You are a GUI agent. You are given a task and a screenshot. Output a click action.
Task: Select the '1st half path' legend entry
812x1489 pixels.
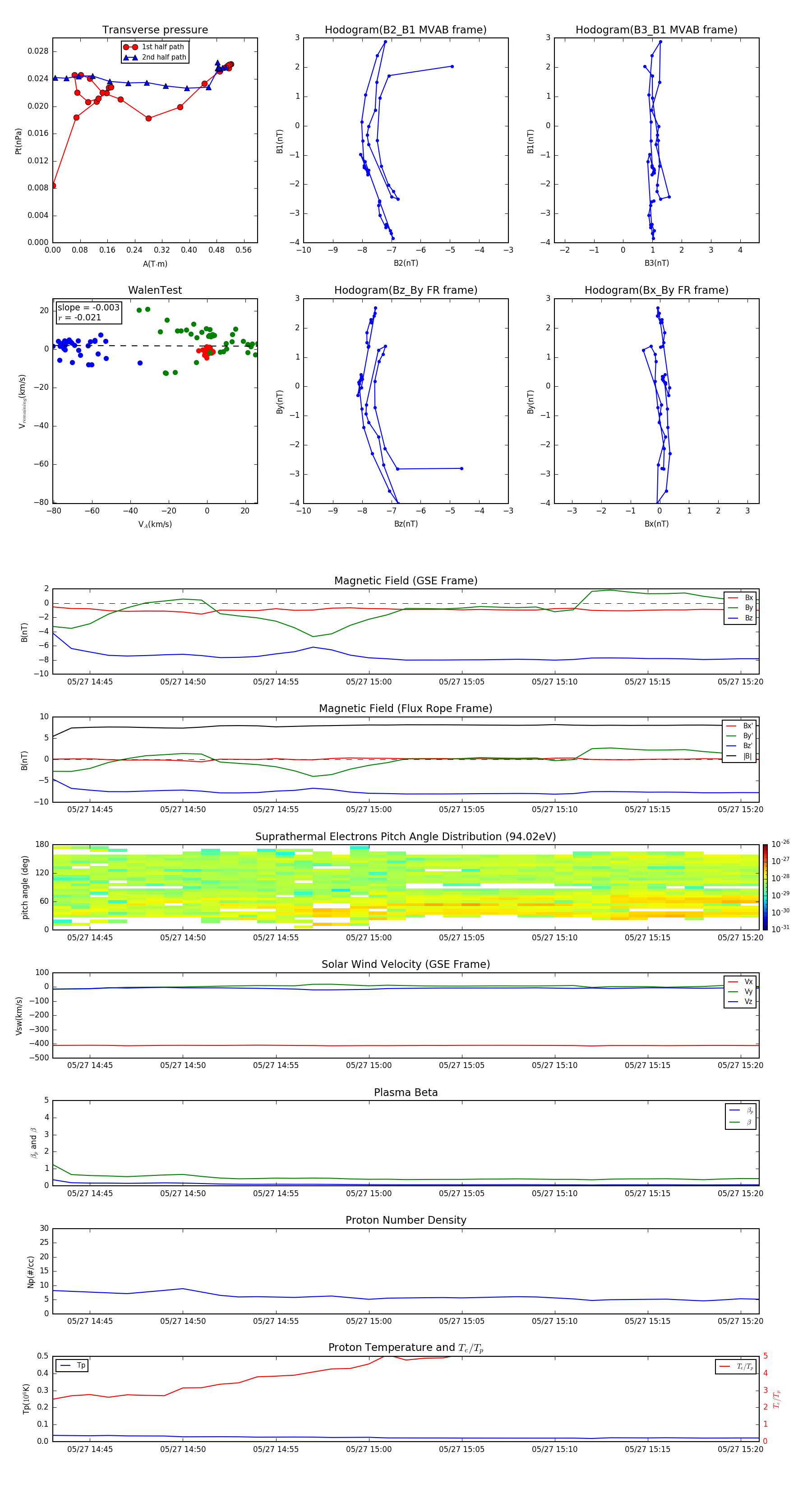pos(154,47)
